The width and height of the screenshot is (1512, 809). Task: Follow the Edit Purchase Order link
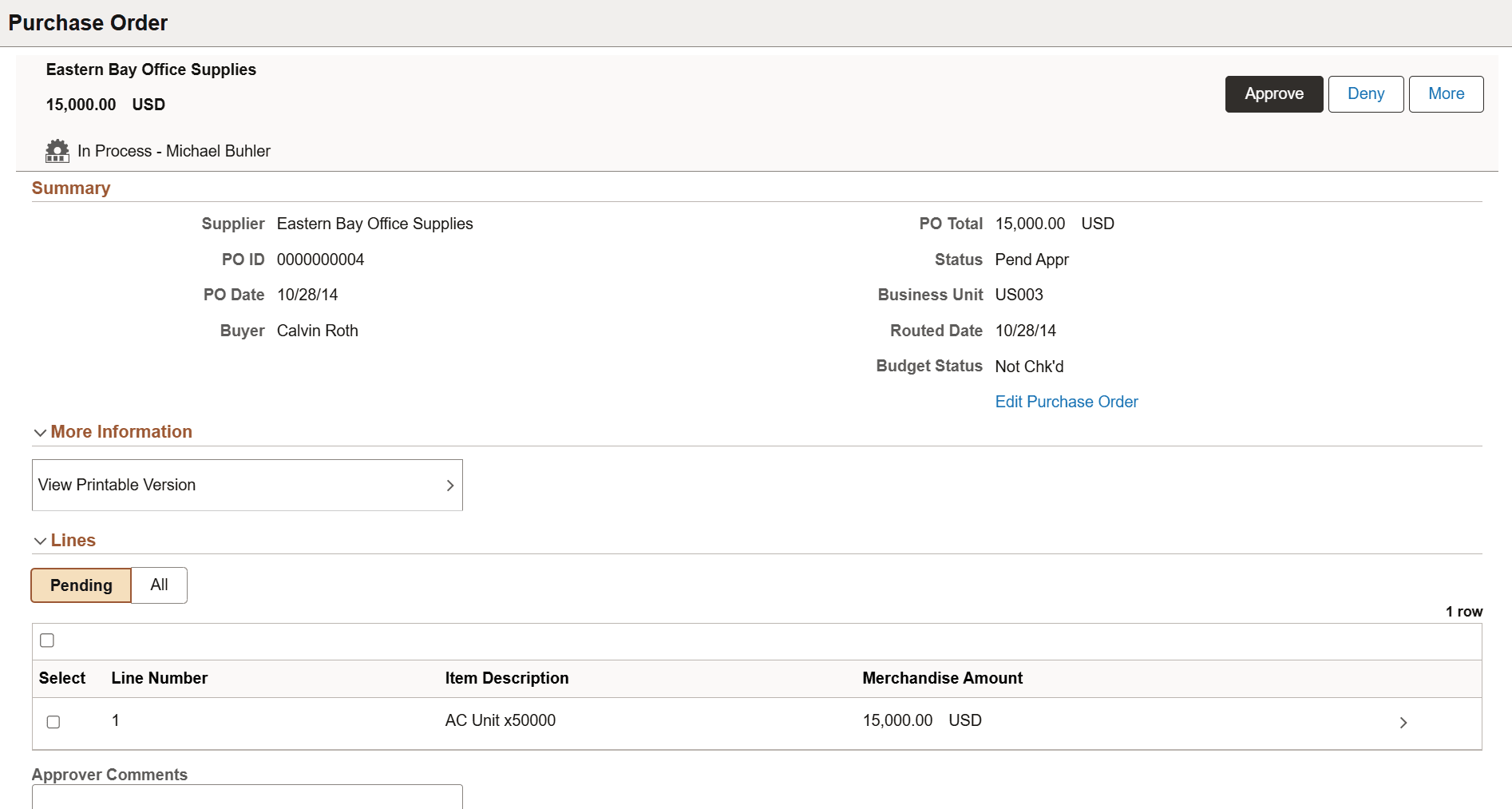(x=1066, y=402)
